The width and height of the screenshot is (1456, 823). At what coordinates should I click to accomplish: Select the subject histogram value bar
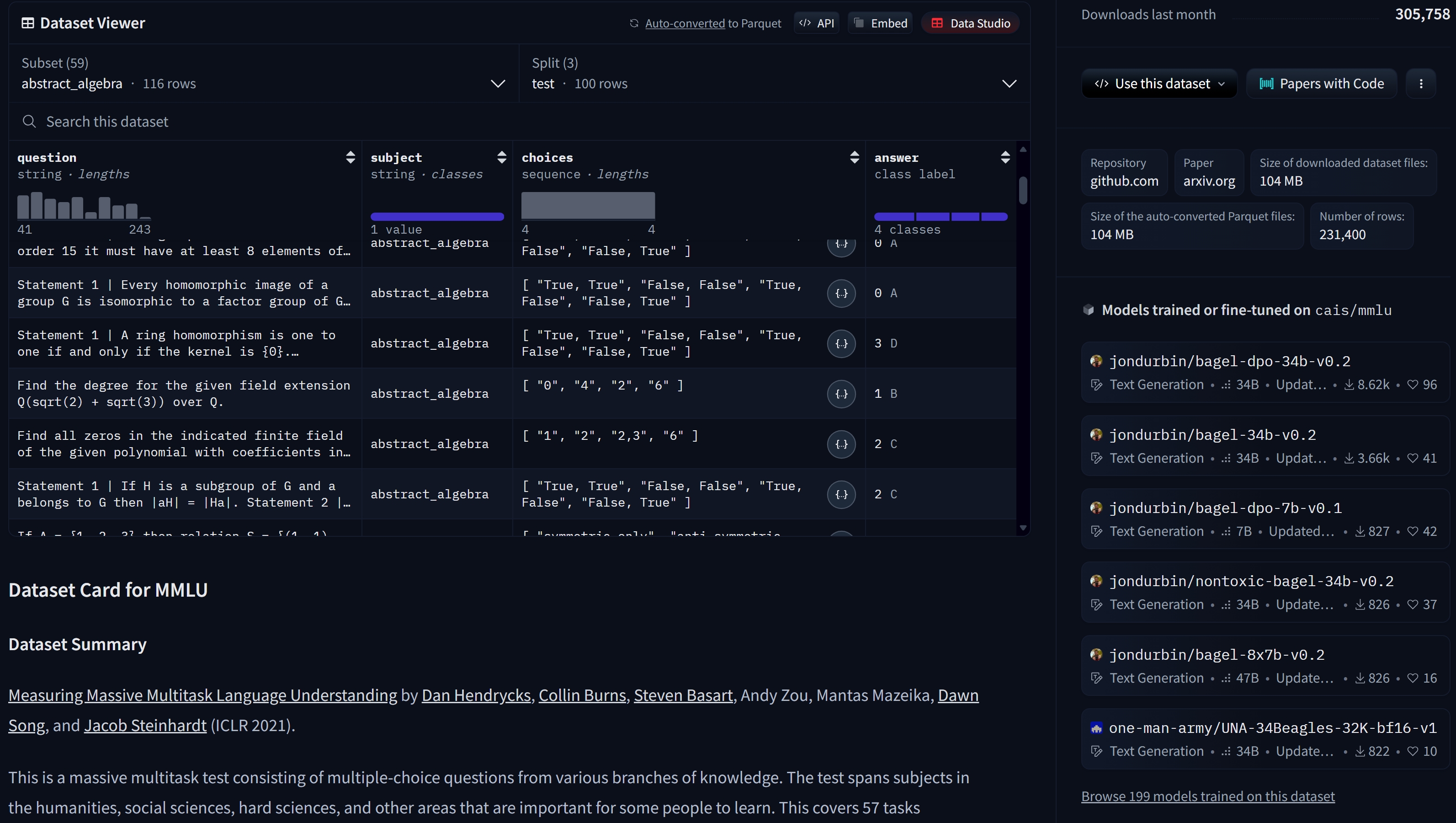437,217
